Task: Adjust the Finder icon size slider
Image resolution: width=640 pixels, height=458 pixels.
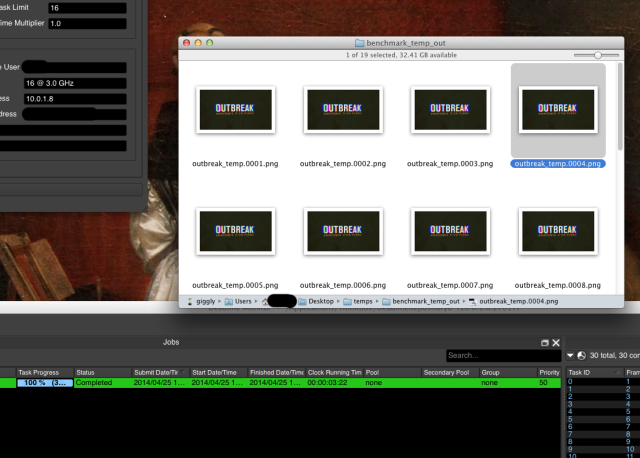Action: click(x=596, y=55)
